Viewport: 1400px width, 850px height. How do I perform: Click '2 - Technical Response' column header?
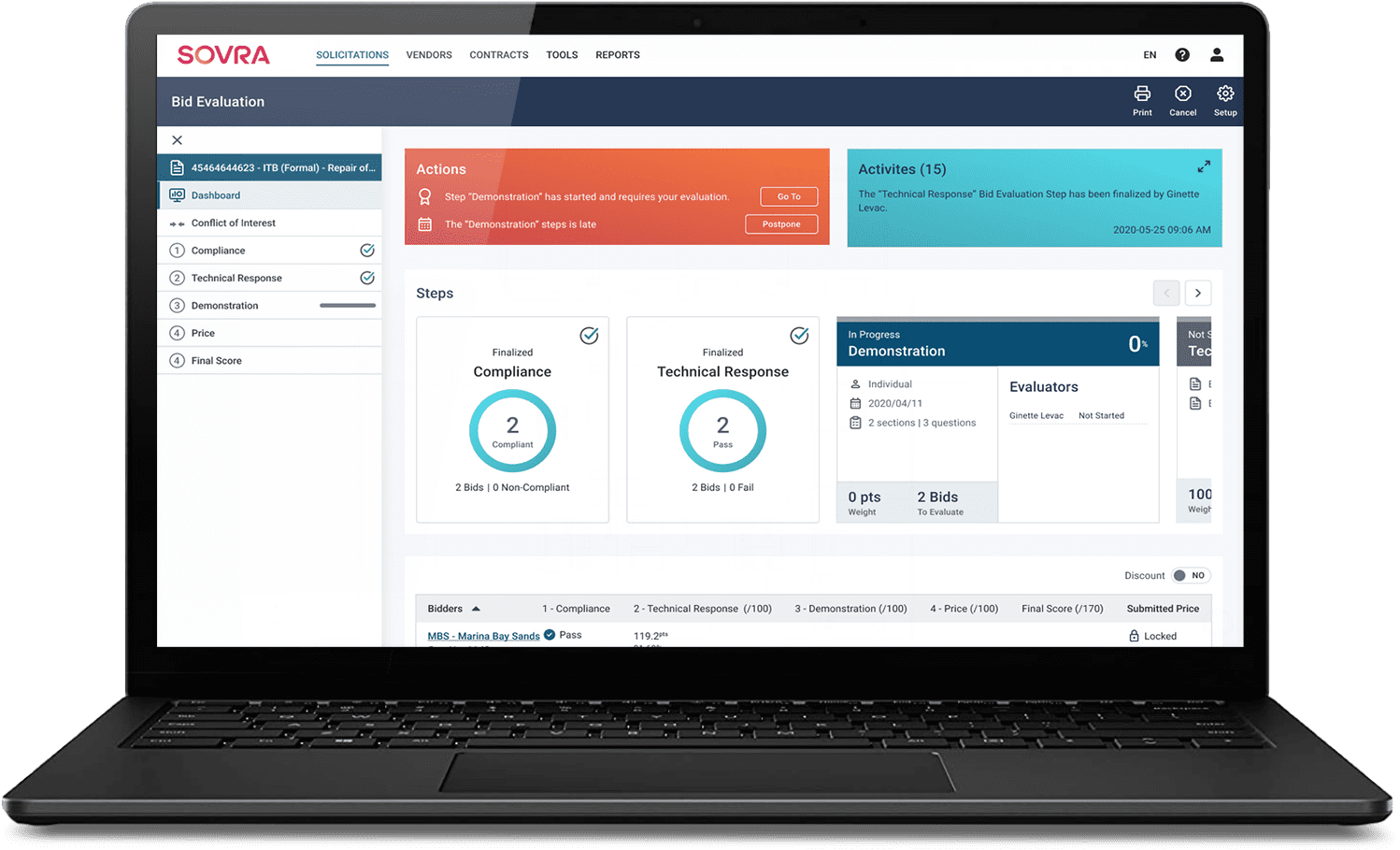pyautogui.click(x=703, y=609)
